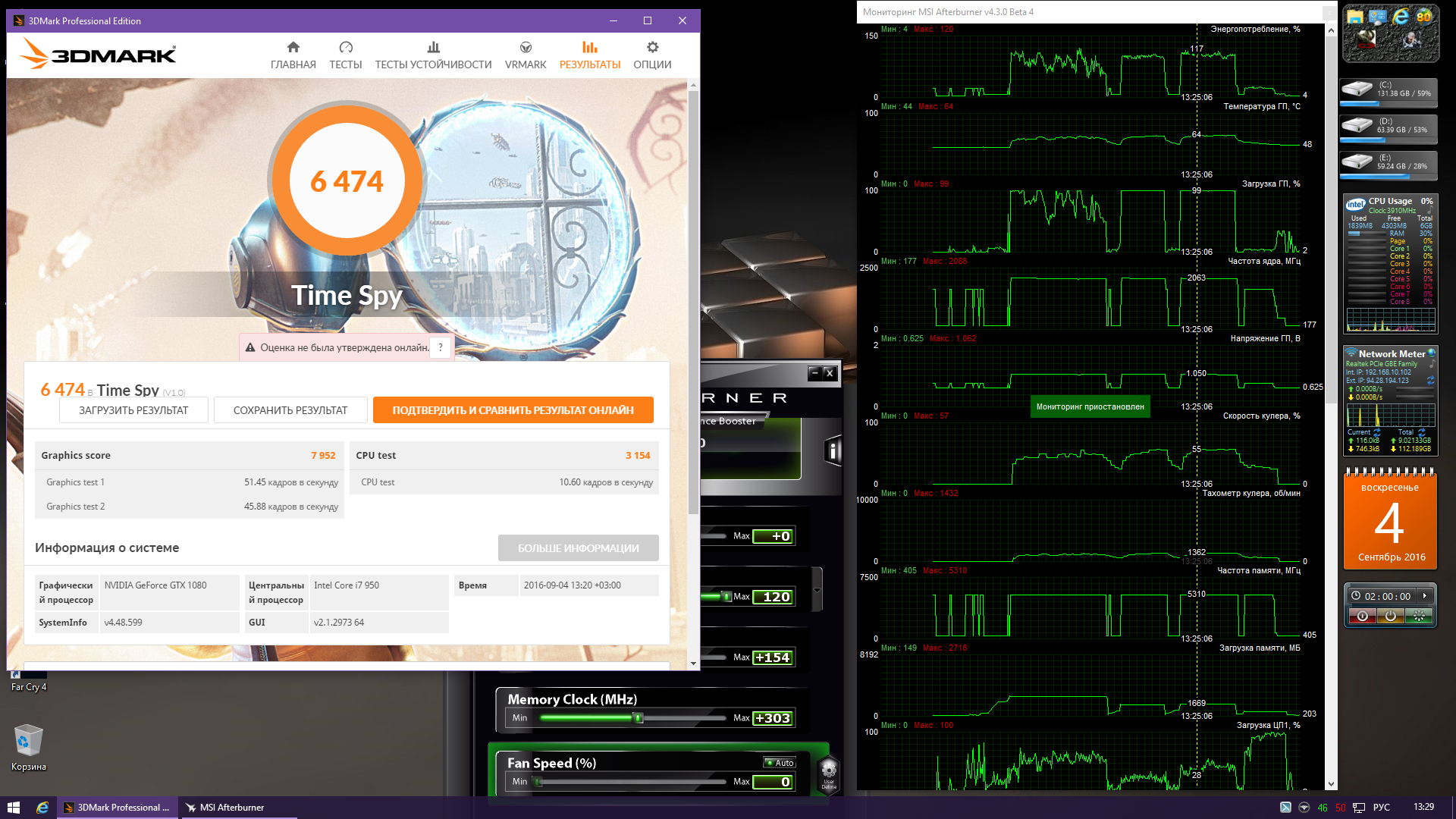The height and width of the screenshot is (819, 1456).
Task: Open the VRMARK section
Action: pyautogui.click(x=526, y=55)
